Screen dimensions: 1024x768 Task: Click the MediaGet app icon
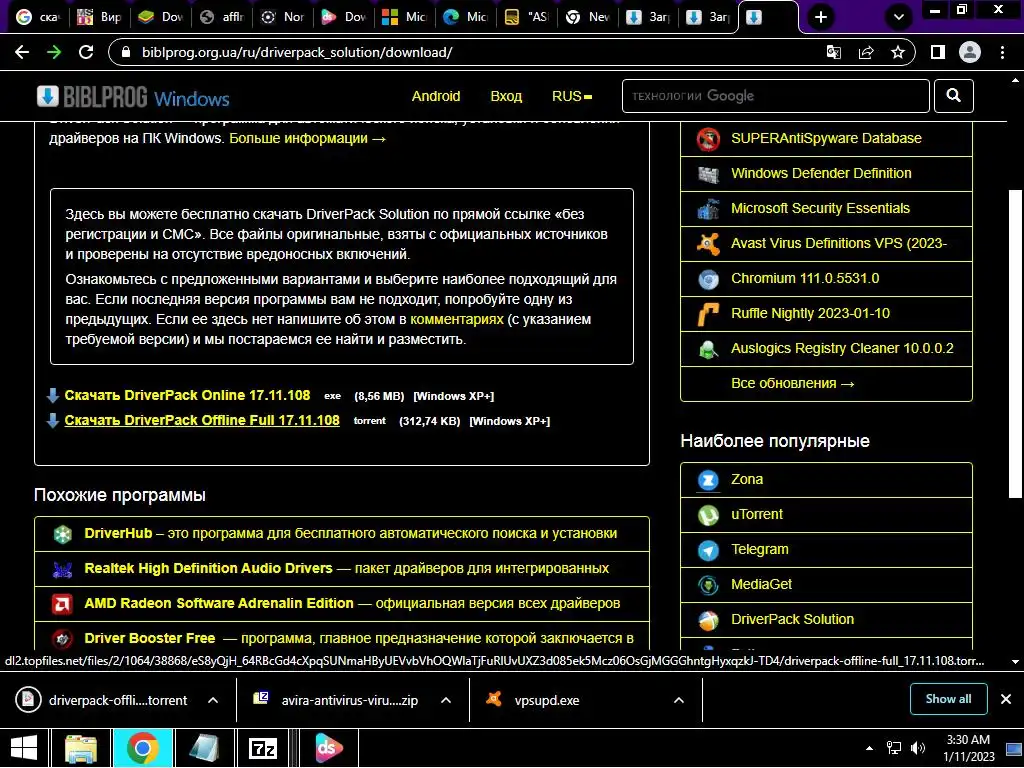tap(708, 585)
